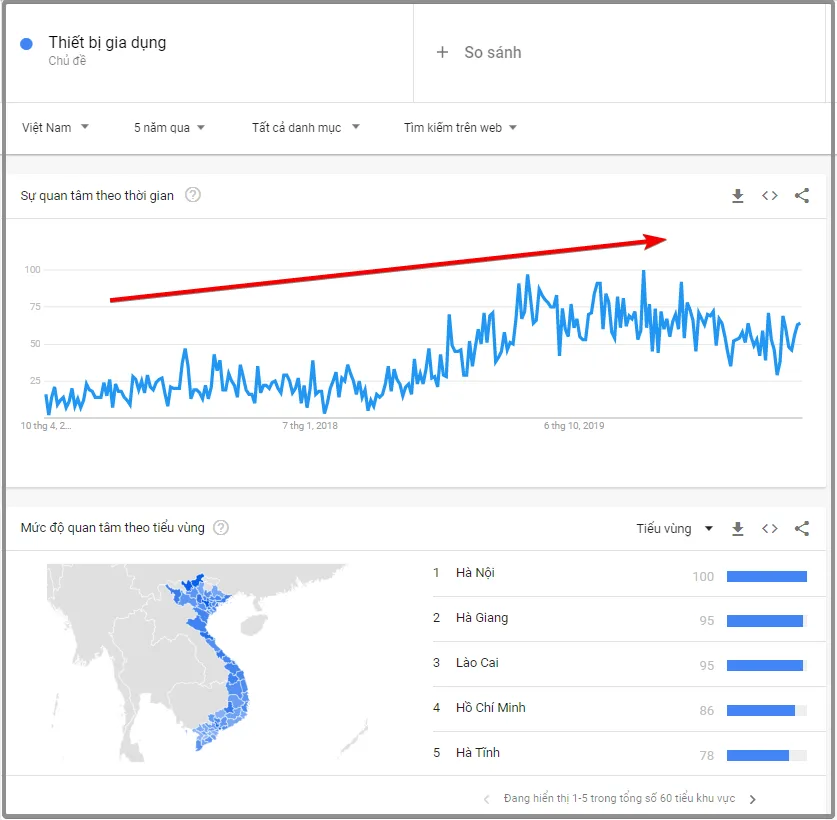The image size is (837, 820).
Task: Go to next page of subregions
Action: click(753, 800)
